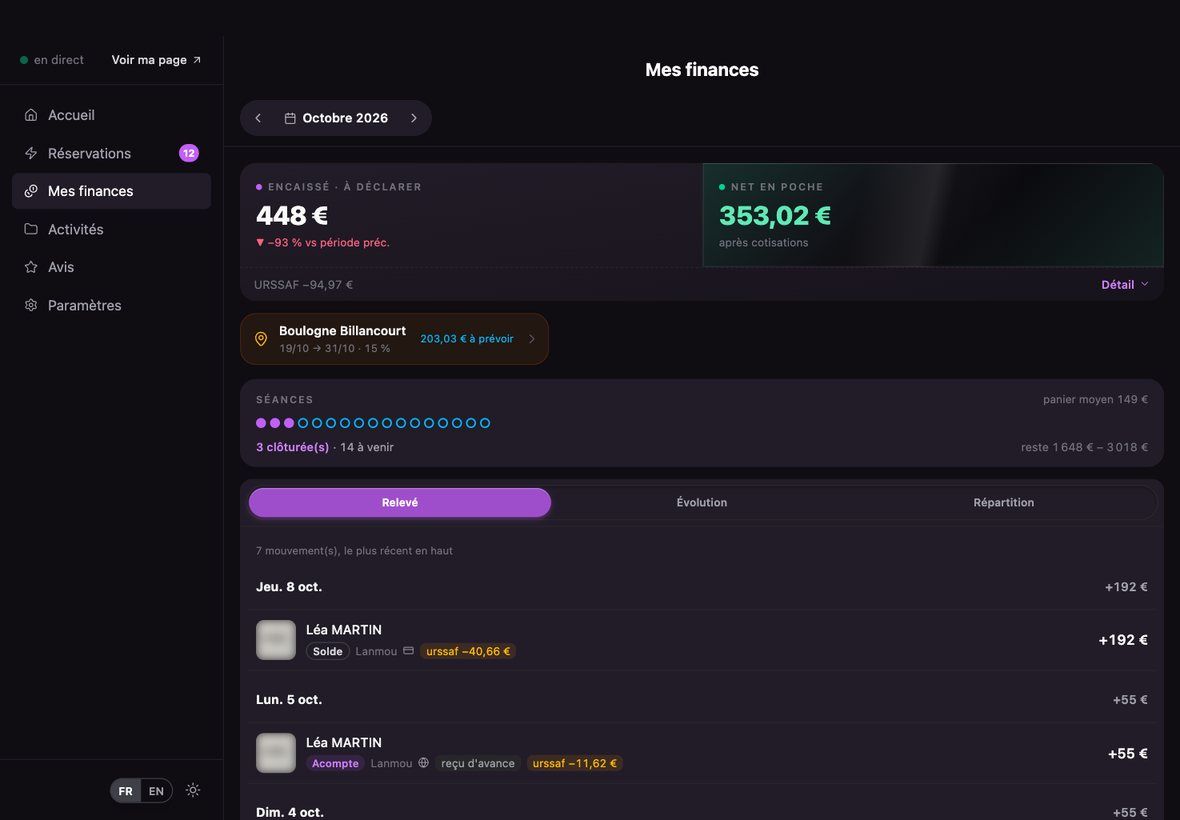This screenshot has width=1180, height=820.
Task: Click the 203,03 € à prévoir link
Action: pos(467,339)
